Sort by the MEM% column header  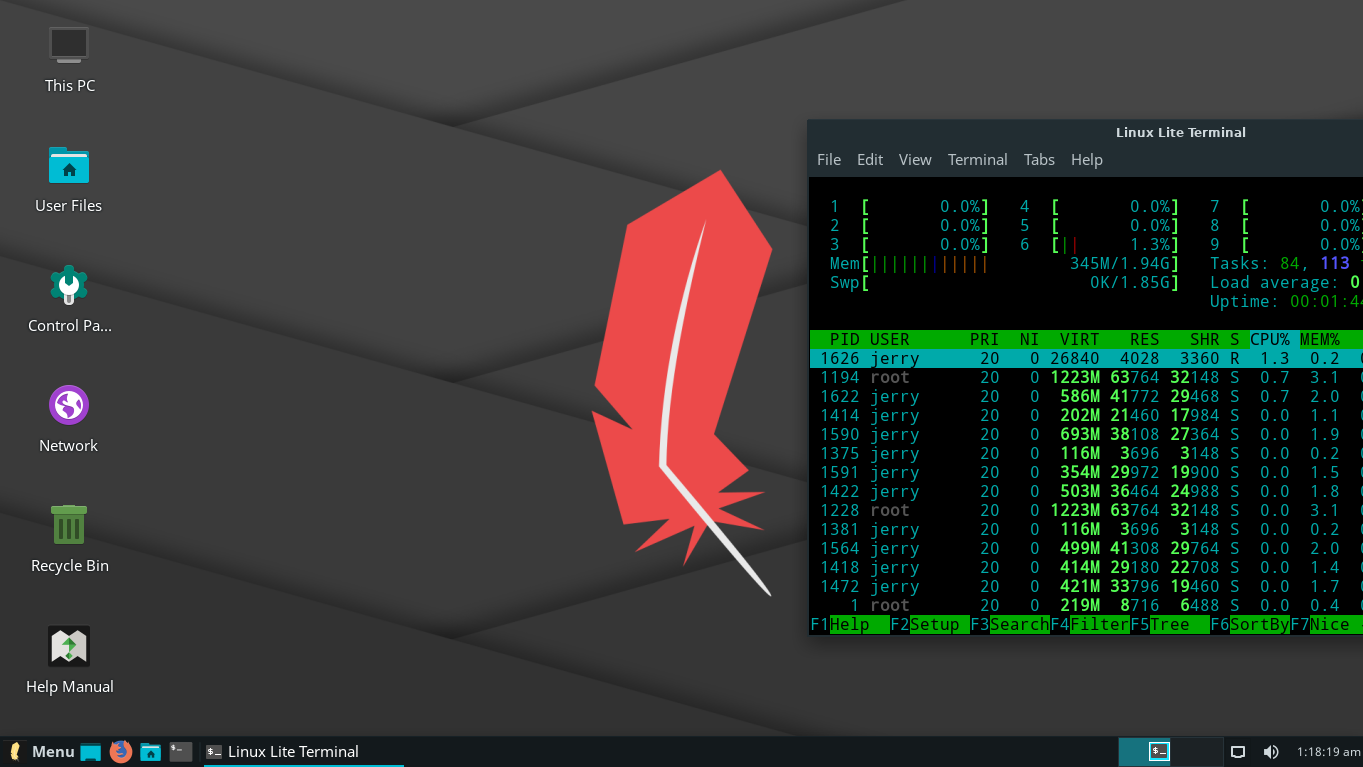pyautogui.click(x=1320, y=340)
